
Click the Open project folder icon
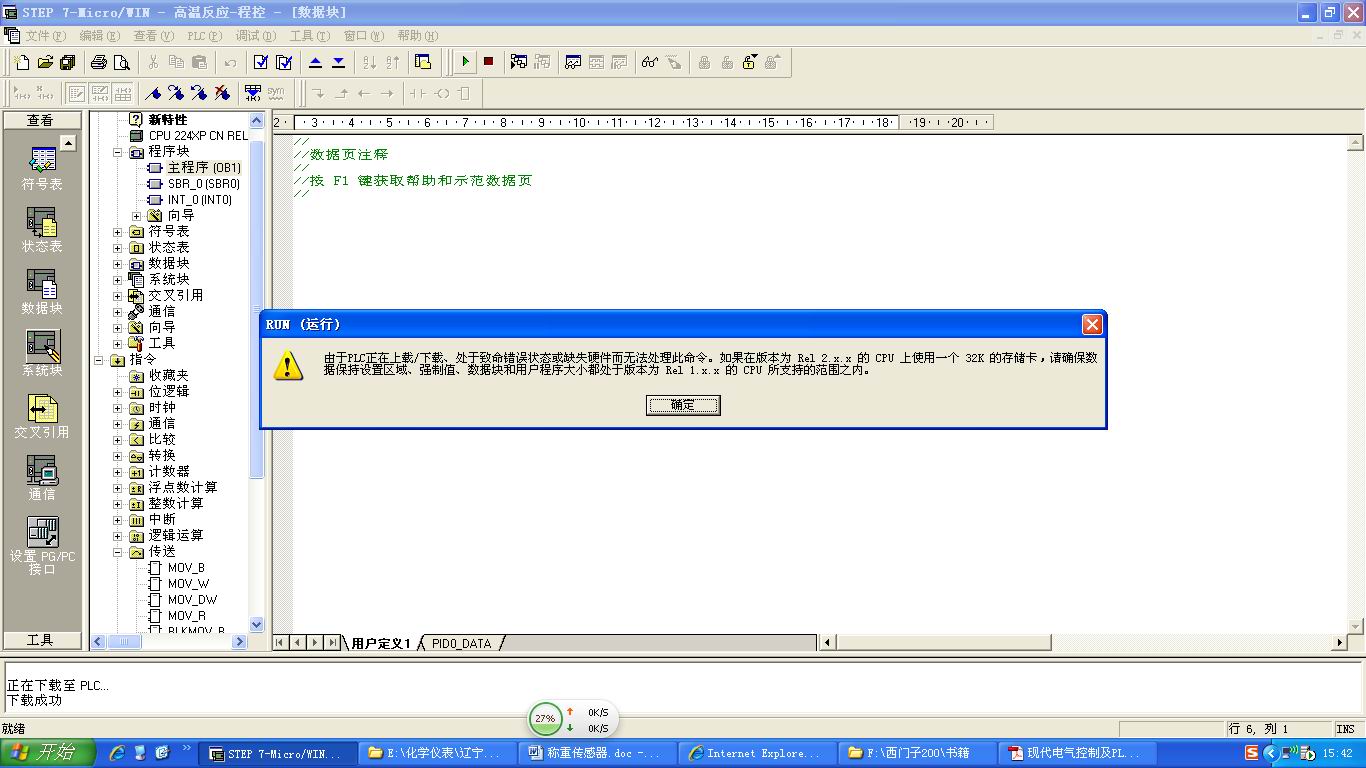pyautogui.click(x=45, y=62)
